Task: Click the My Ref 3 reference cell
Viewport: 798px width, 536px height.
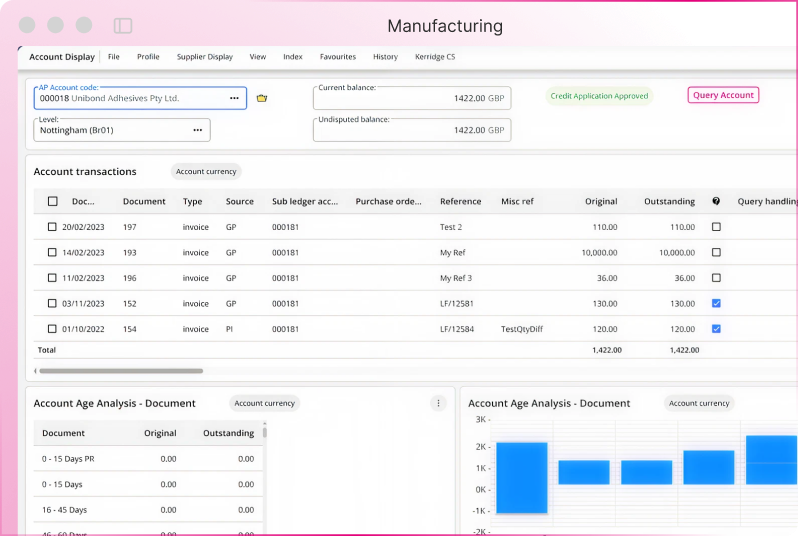Action: click(455, 278)
